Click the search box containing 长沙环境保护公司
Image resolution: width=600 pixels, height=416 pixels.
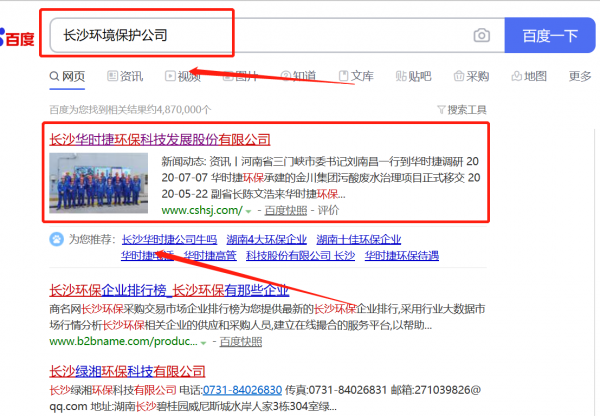[250, 36]
